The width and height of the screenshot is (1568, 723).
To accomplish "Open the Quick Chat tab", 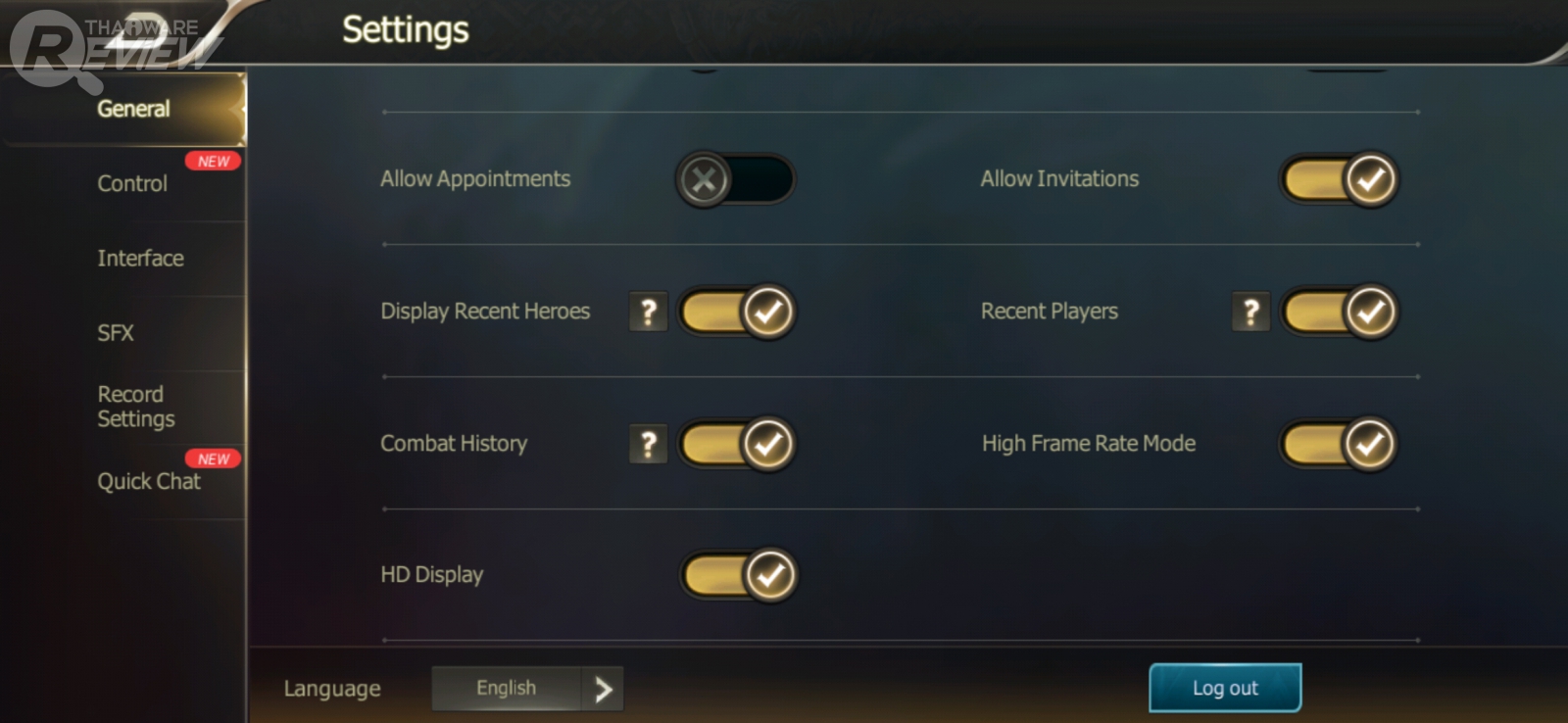I will coord(149,482).
